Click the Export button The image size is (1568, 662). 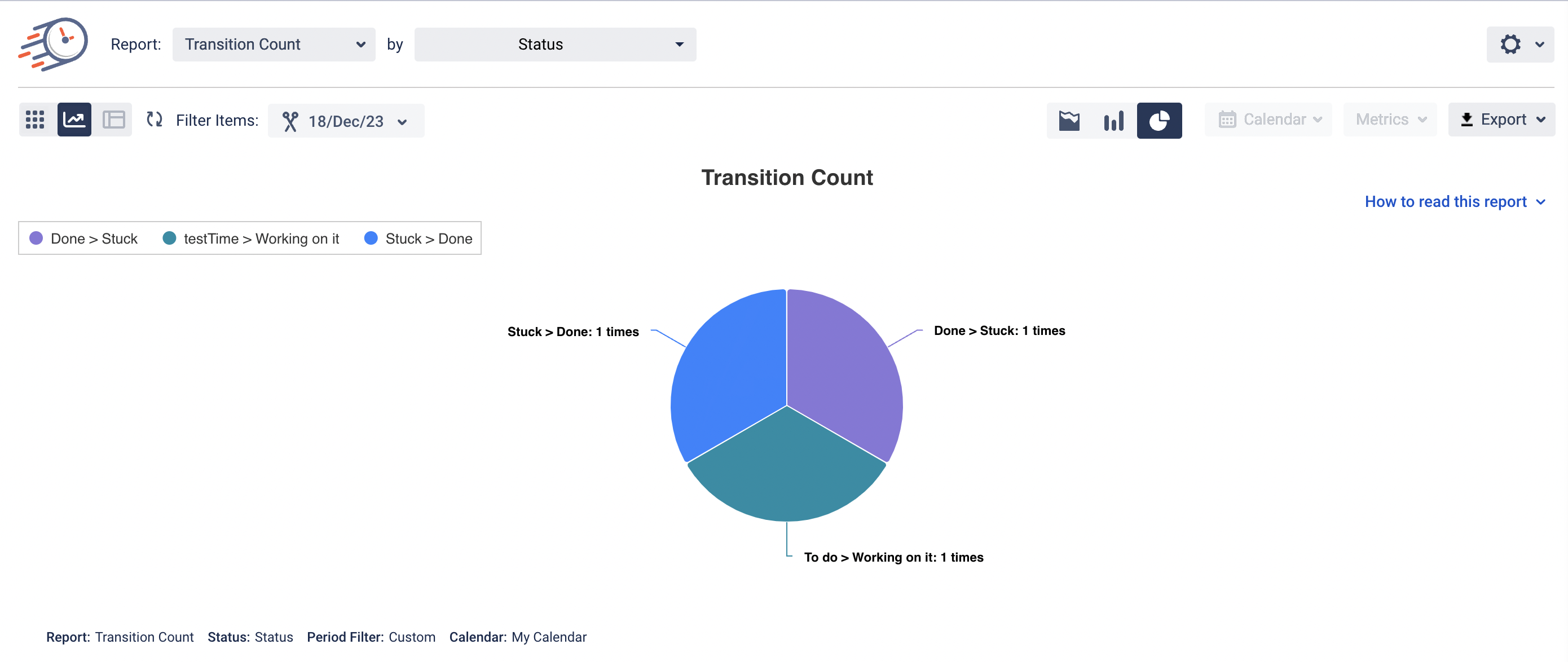coord(1501,120)
